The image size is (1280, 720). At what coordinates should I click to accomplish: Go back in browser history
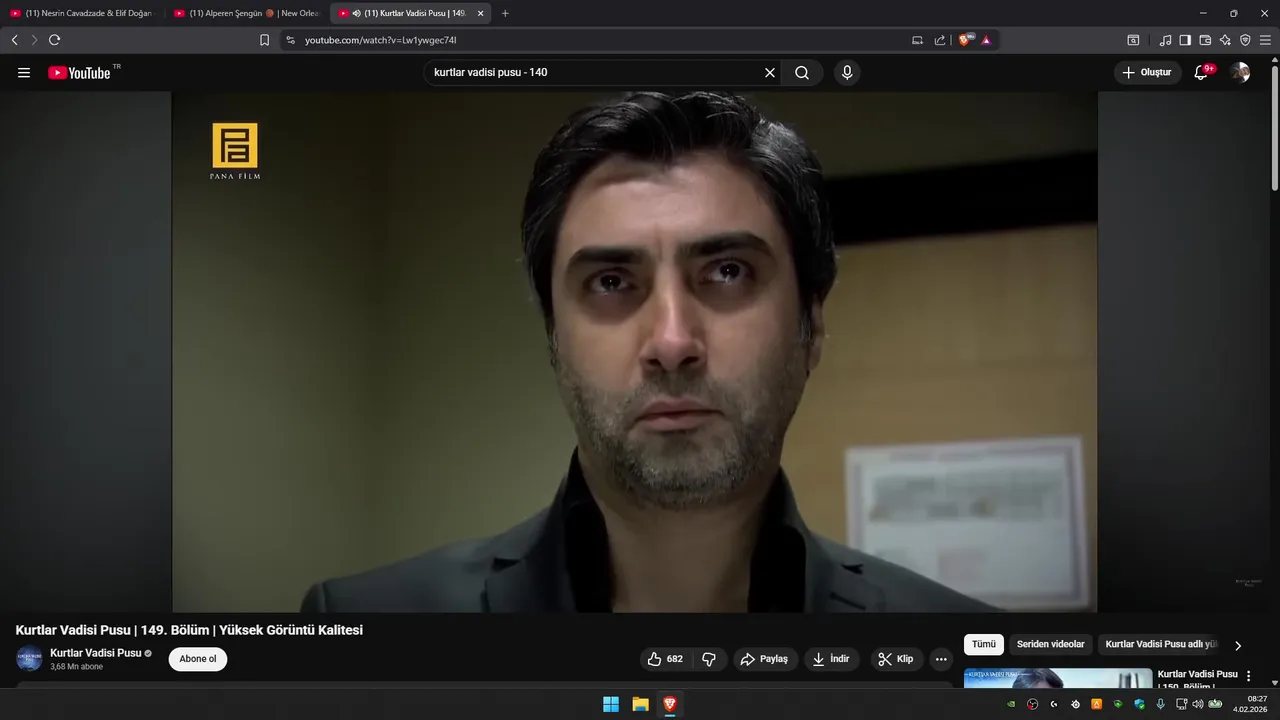tap(14, 40)
